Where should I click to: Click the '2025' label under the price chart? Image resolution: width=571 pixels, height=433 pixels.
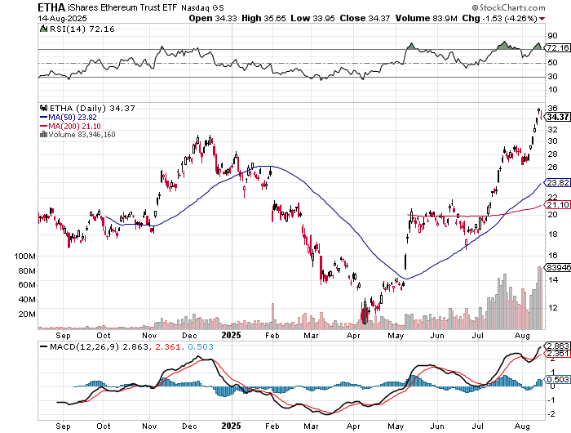tap(232, 335)
